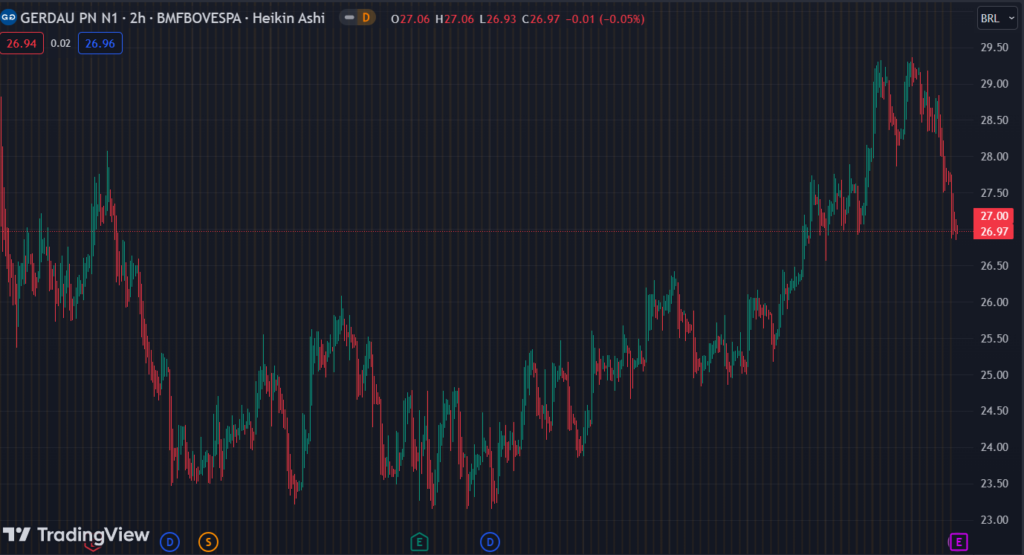
Task: Open the BRL currency dropdown
Action: tap(997, 18)
